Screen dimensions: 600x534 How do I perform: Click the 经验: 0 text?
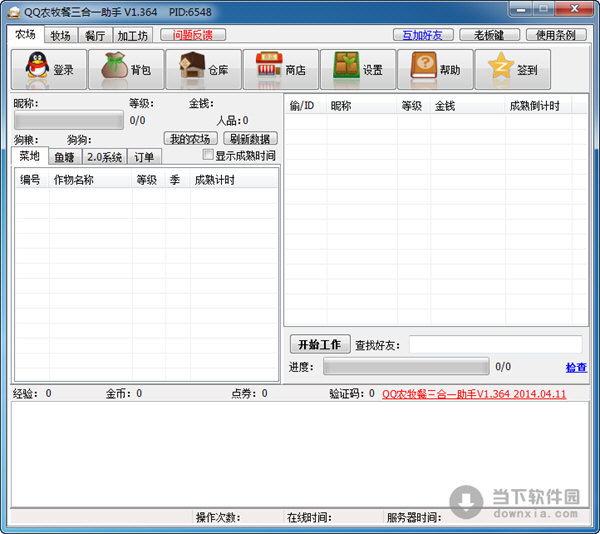click(32, 393)
